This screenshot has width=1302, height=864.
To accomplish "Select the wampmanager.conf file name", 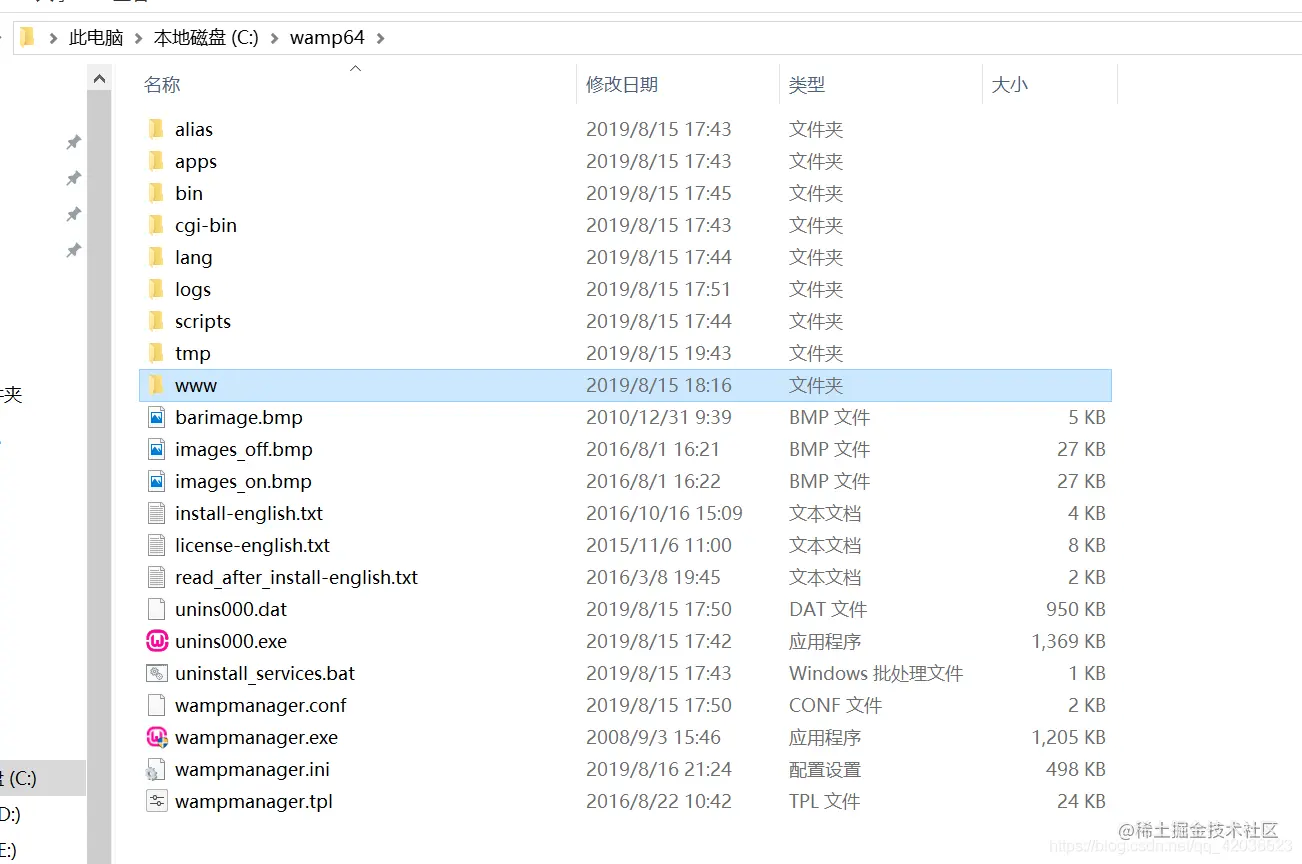I will [260, 705].
